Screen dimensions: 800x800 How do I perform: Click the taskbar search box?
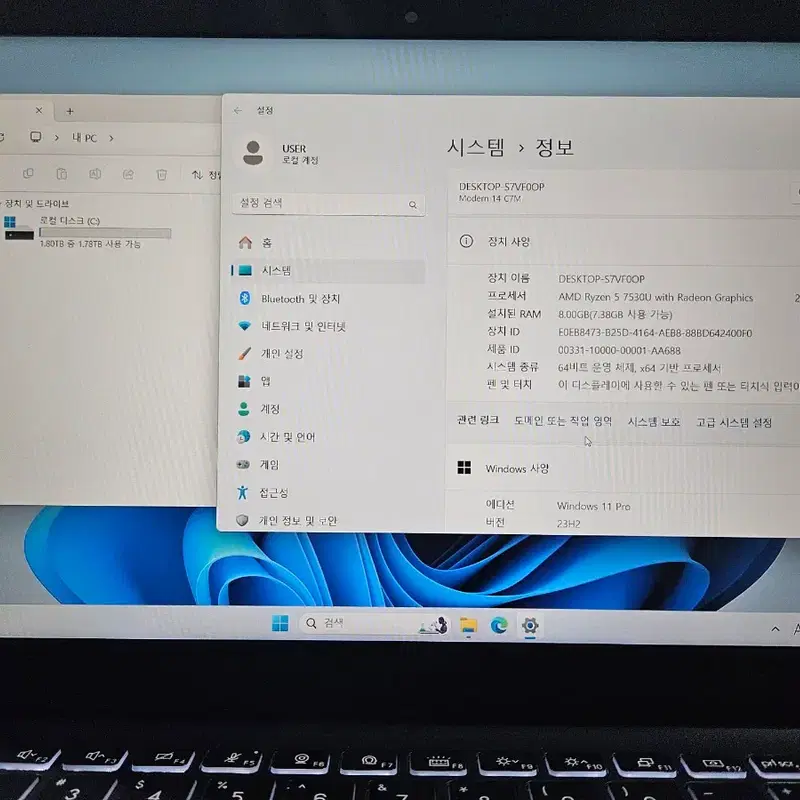point(374,623)
